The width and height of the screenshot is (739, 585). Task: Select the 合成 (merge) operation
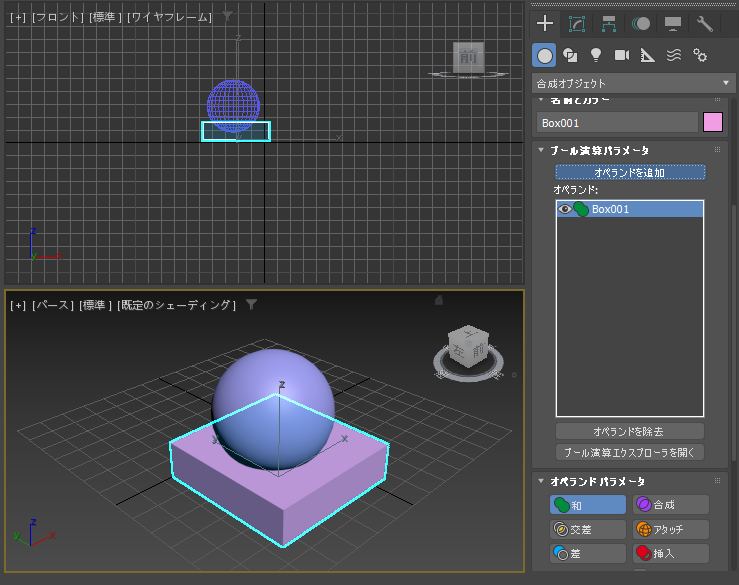pyautogui.click(x=671, y=505)
